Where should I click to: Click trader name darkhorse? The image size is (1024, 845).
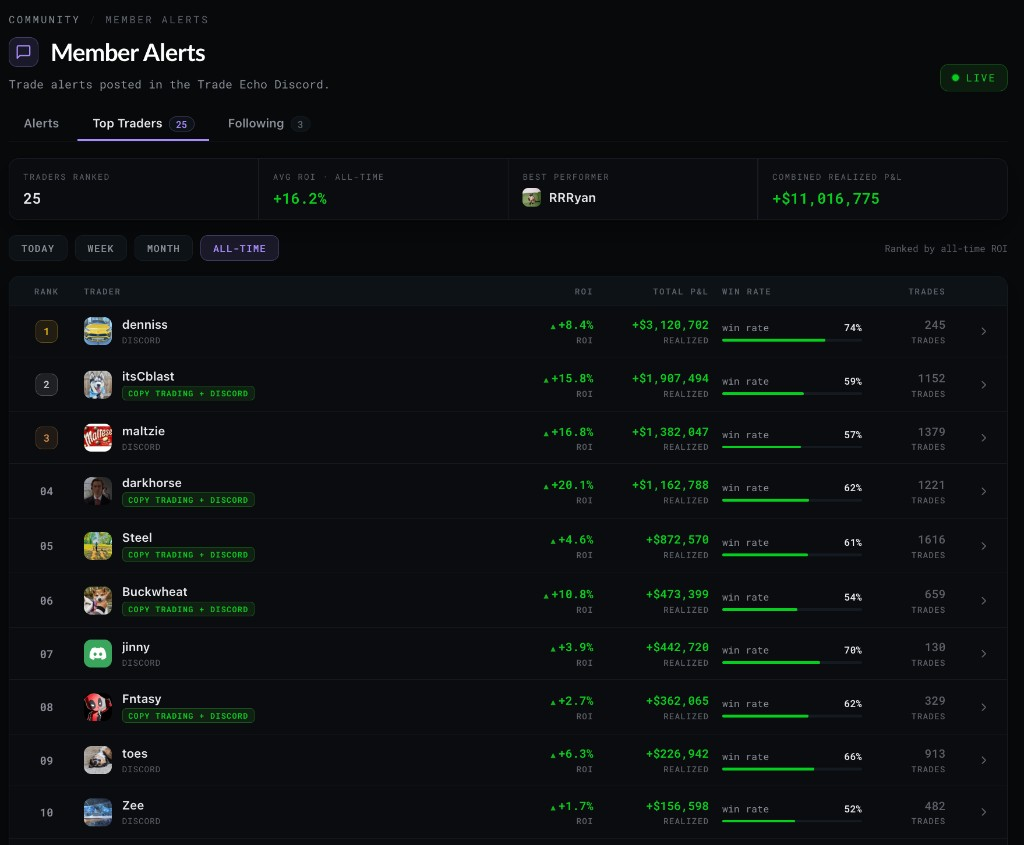point(152,483)
